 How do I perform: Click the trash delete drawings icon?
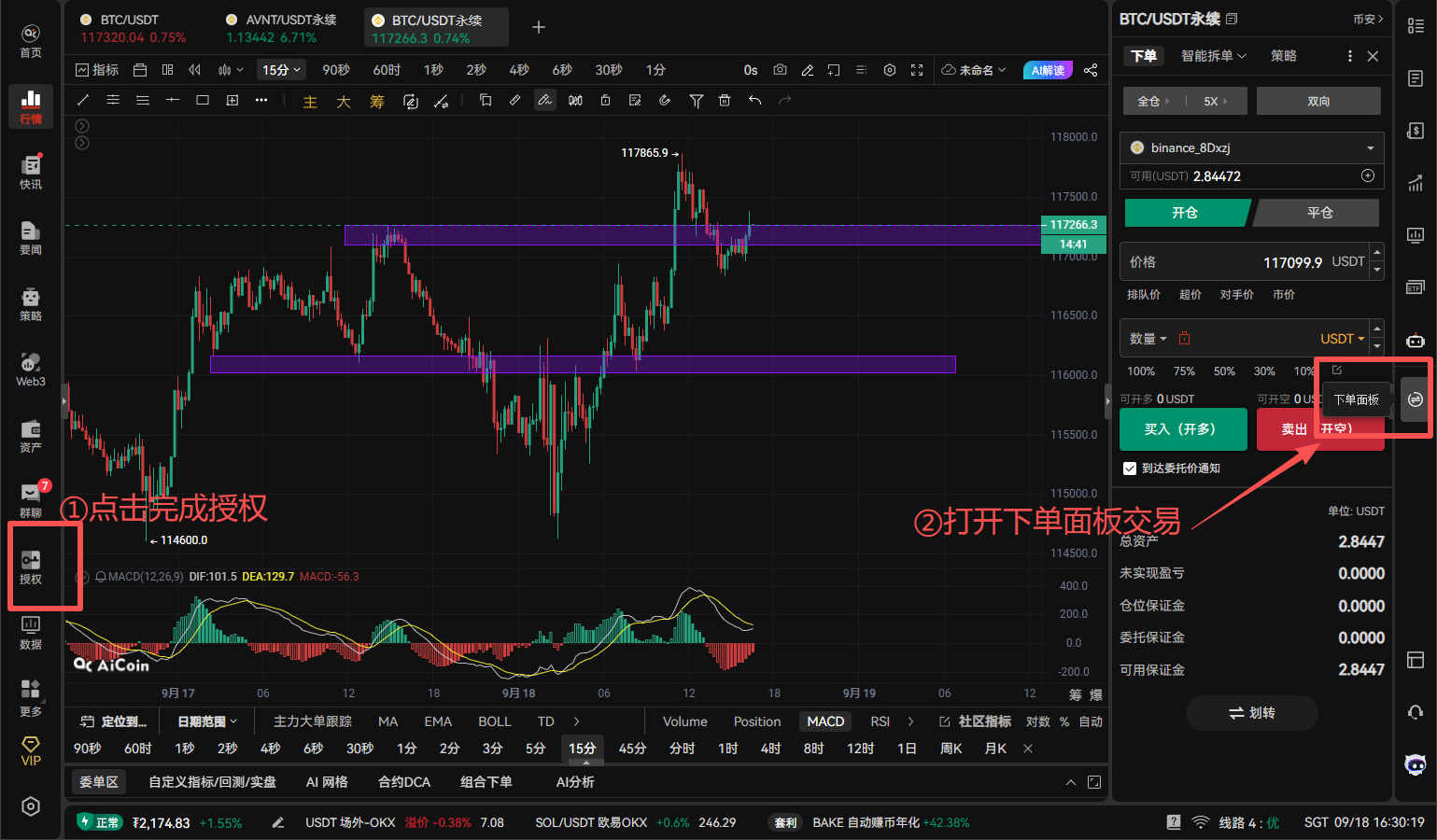725,100
